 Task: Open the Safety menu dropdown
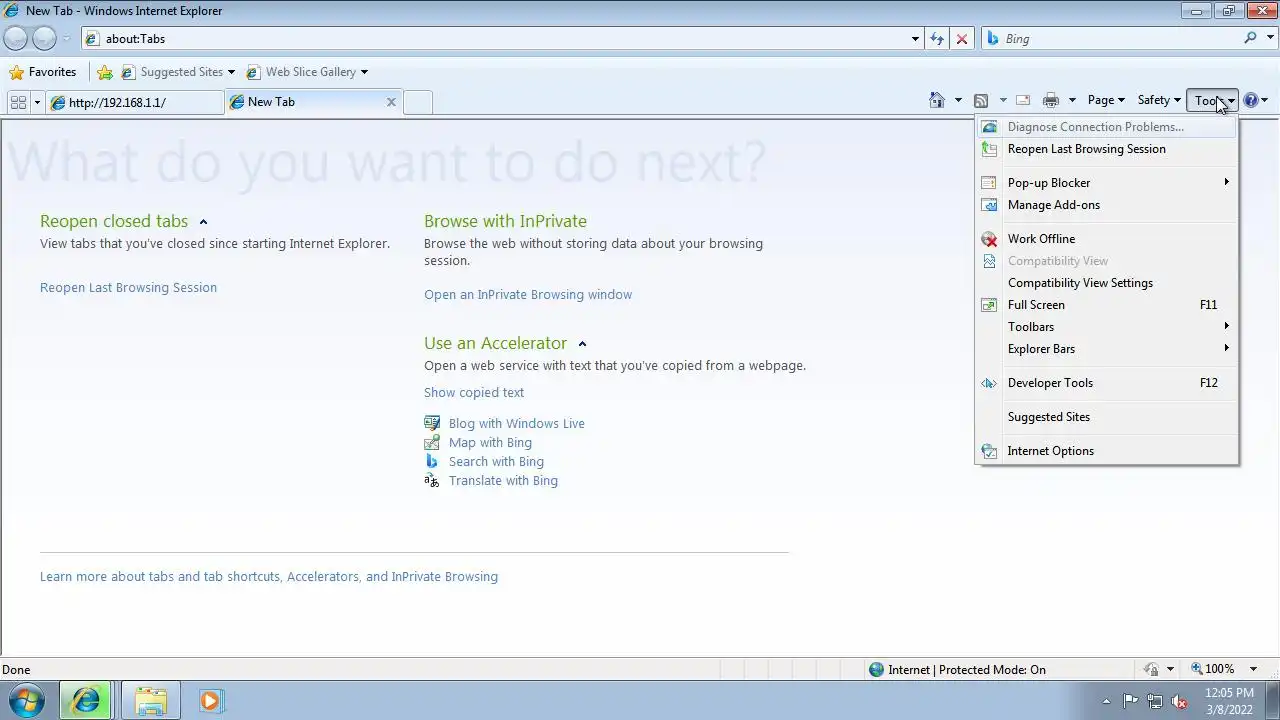pos(1159,100)
